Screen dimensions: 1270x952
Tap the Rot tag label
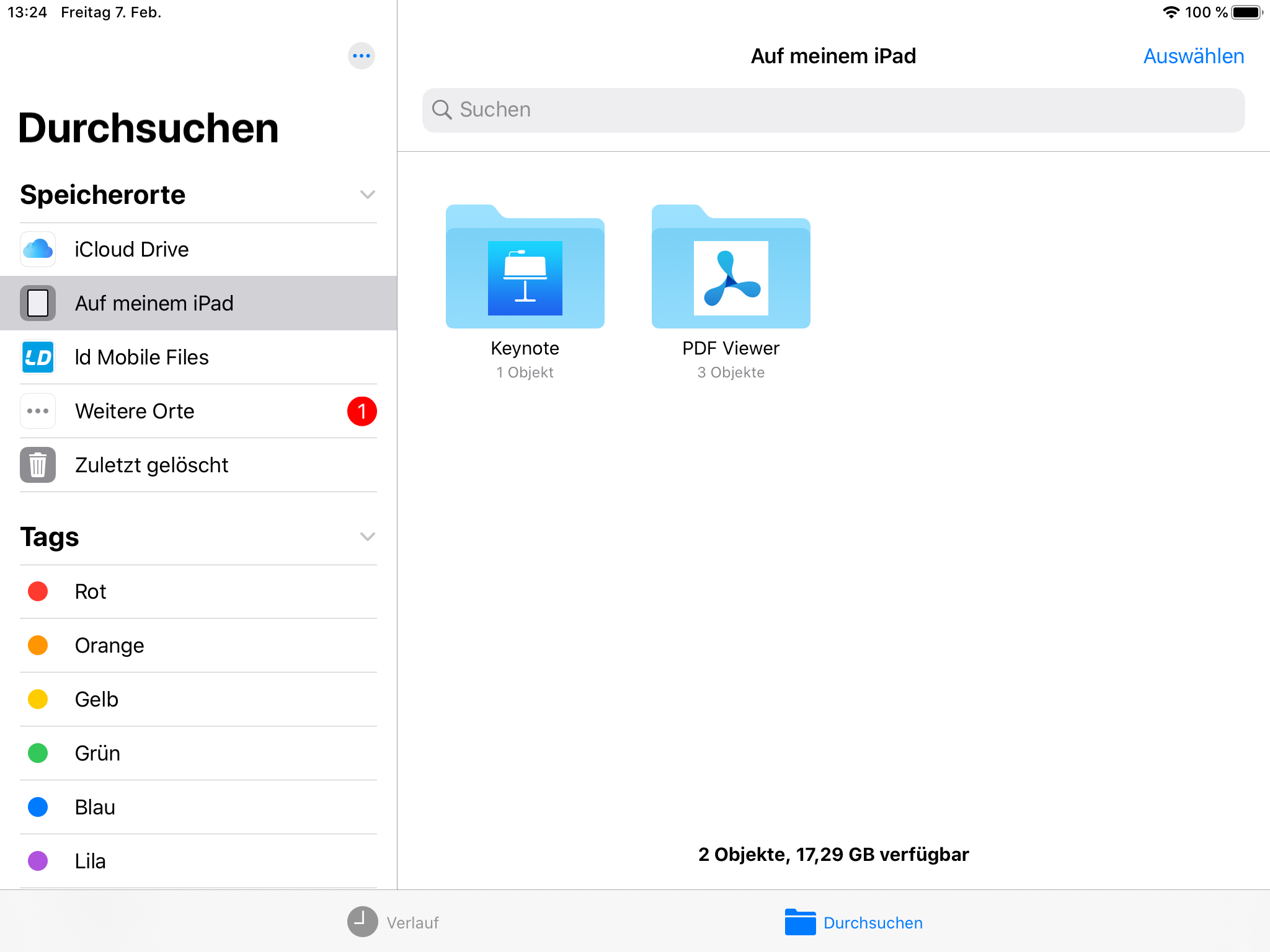click(x=91, y=591)
